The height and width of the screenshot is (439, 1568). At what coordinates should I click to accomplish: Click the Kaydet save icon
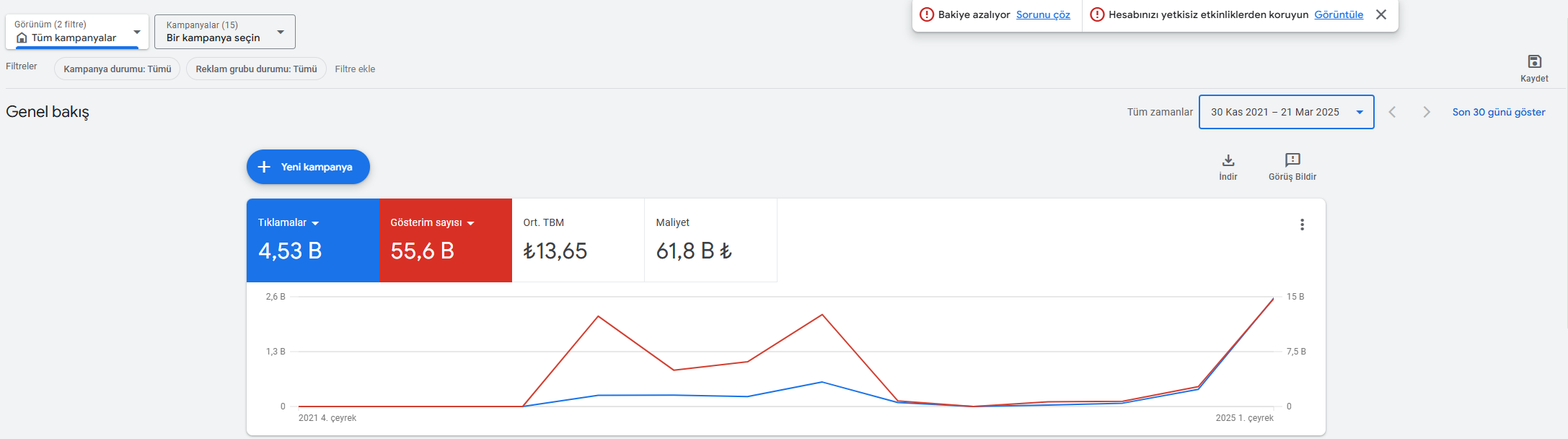point(1534,61)
